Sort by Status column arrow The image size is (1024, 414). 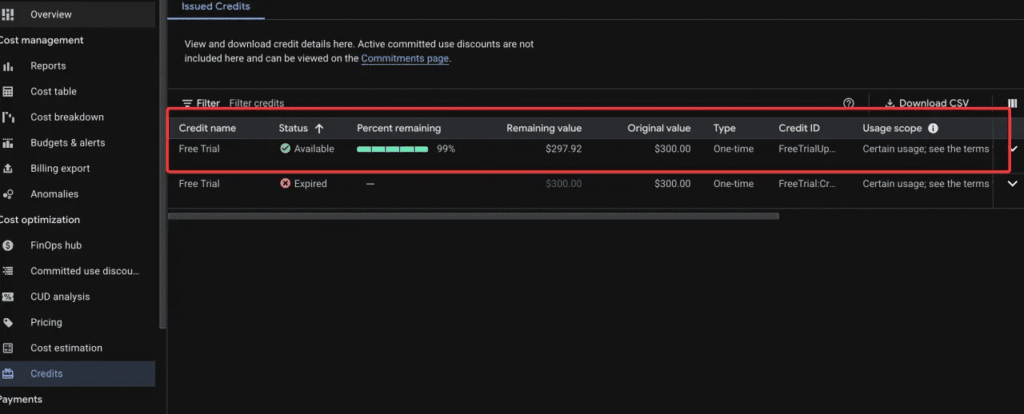[x=319, y=129]
